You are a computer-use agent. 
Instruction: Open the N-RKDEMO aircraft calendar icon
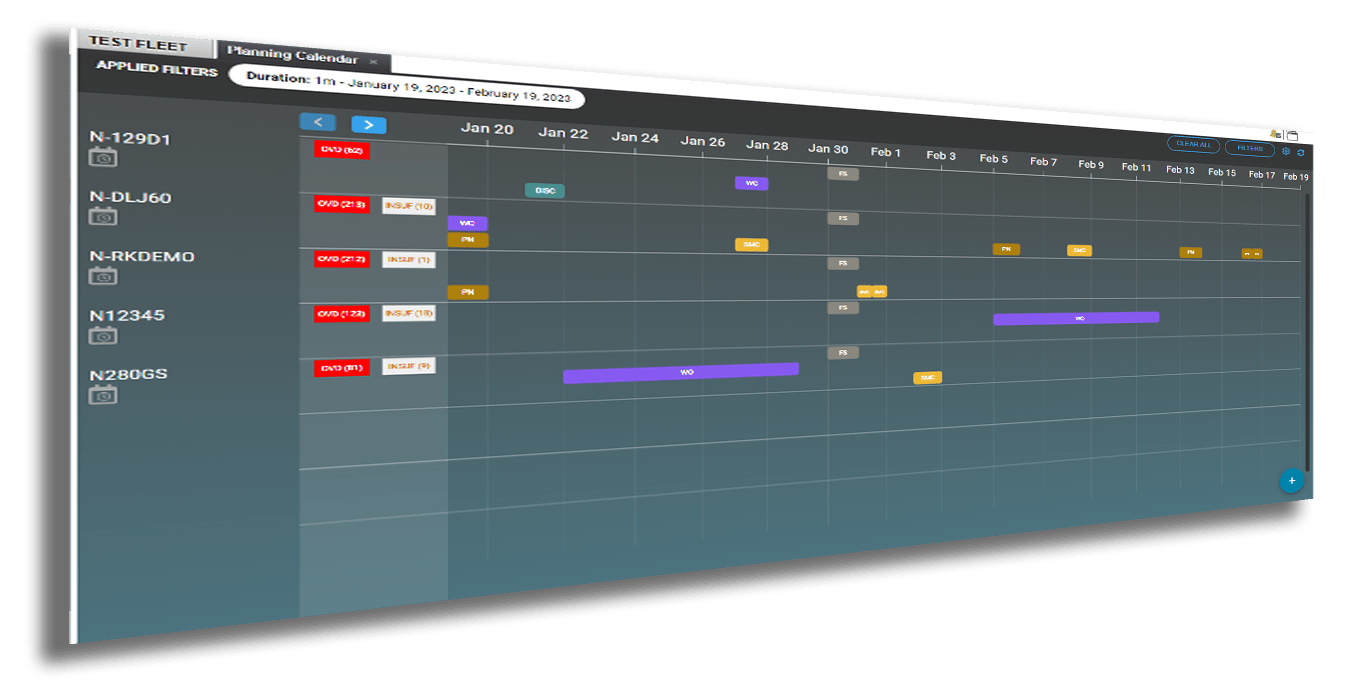(103, 276)
